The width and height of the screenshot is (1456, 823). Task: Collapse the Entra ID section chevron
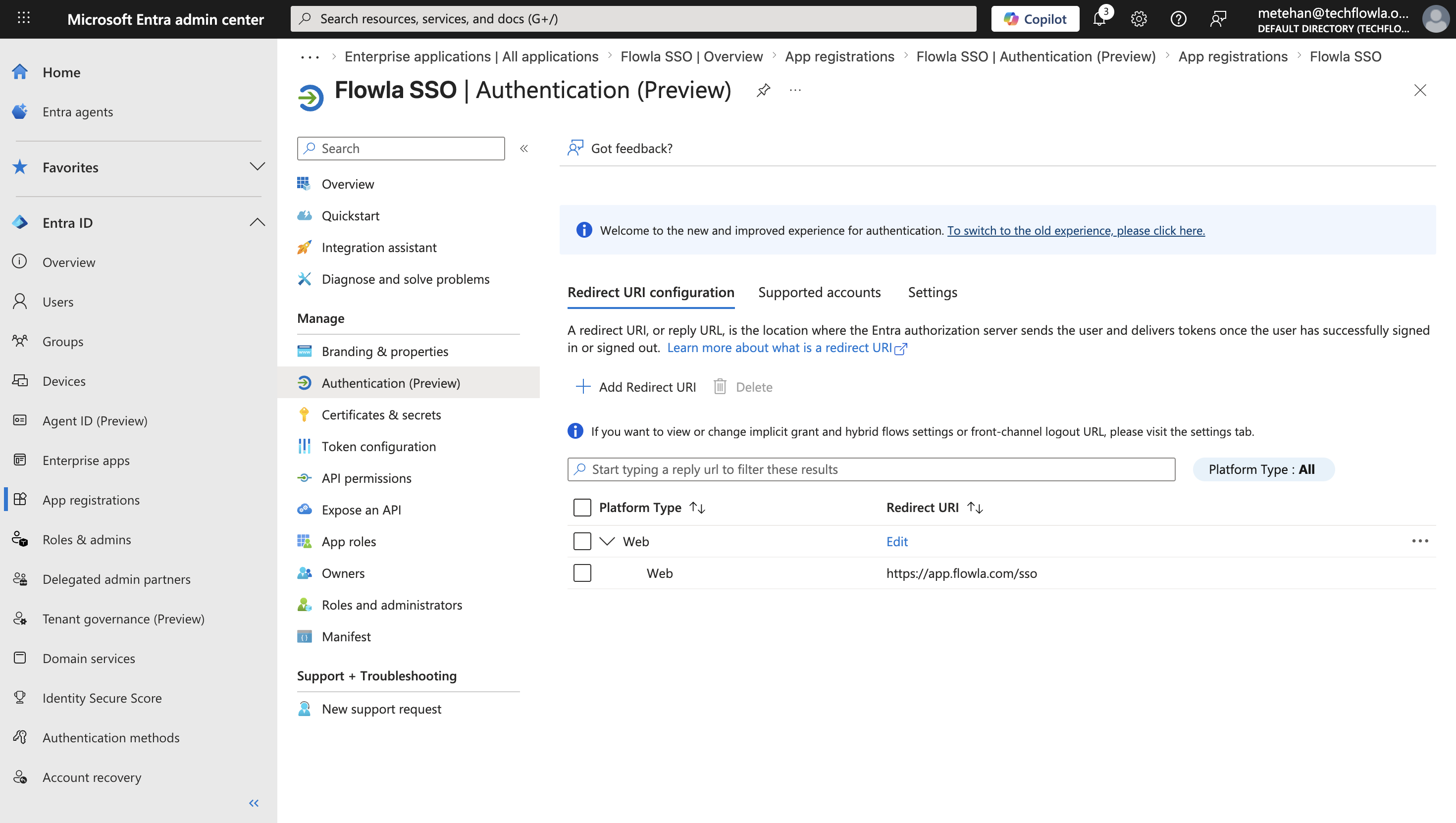click(257, 222)
